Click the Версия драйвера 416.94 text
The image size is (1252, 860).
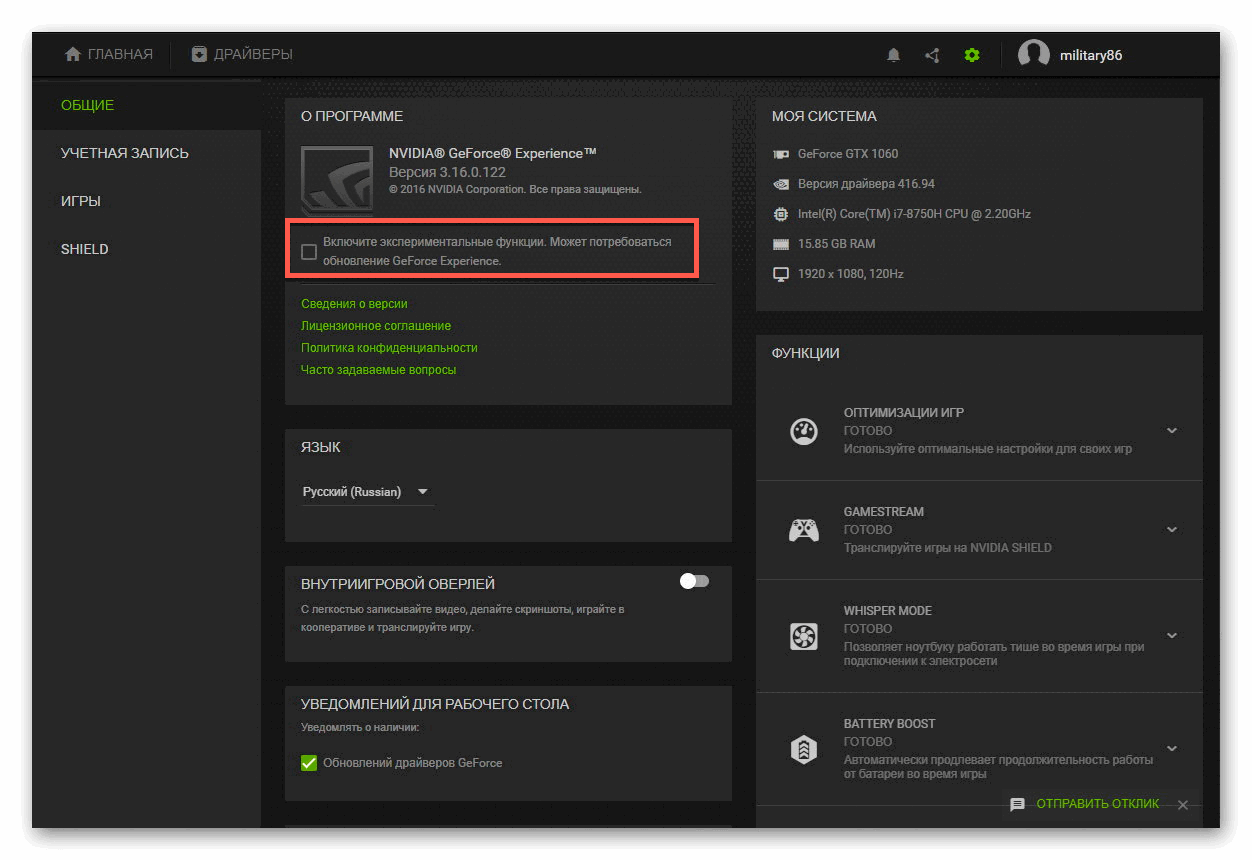[866, 184]
